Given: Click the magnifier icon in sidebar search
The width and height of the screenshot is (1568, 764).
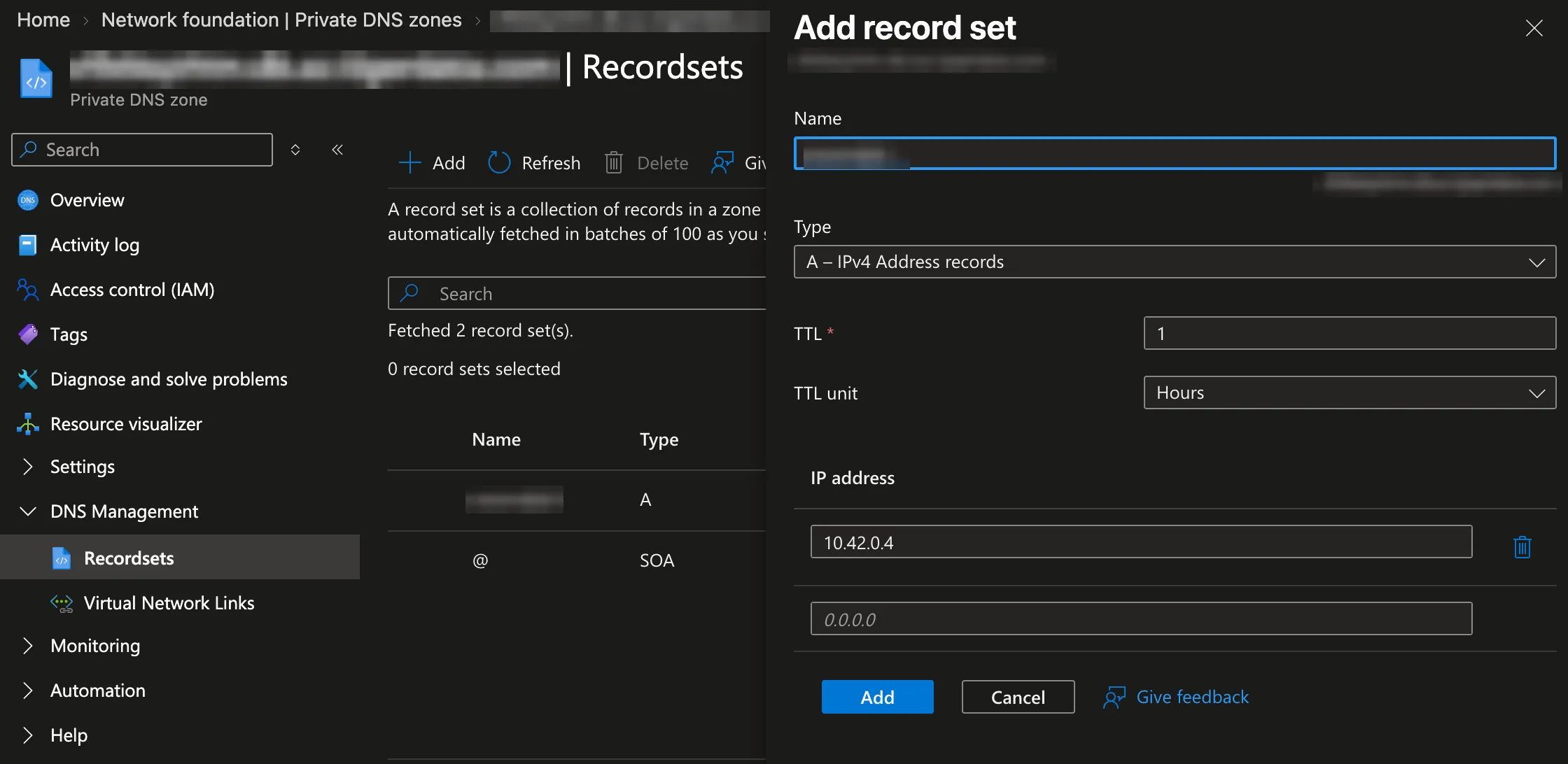Looking at the screenshot, I should pos(29,149).
